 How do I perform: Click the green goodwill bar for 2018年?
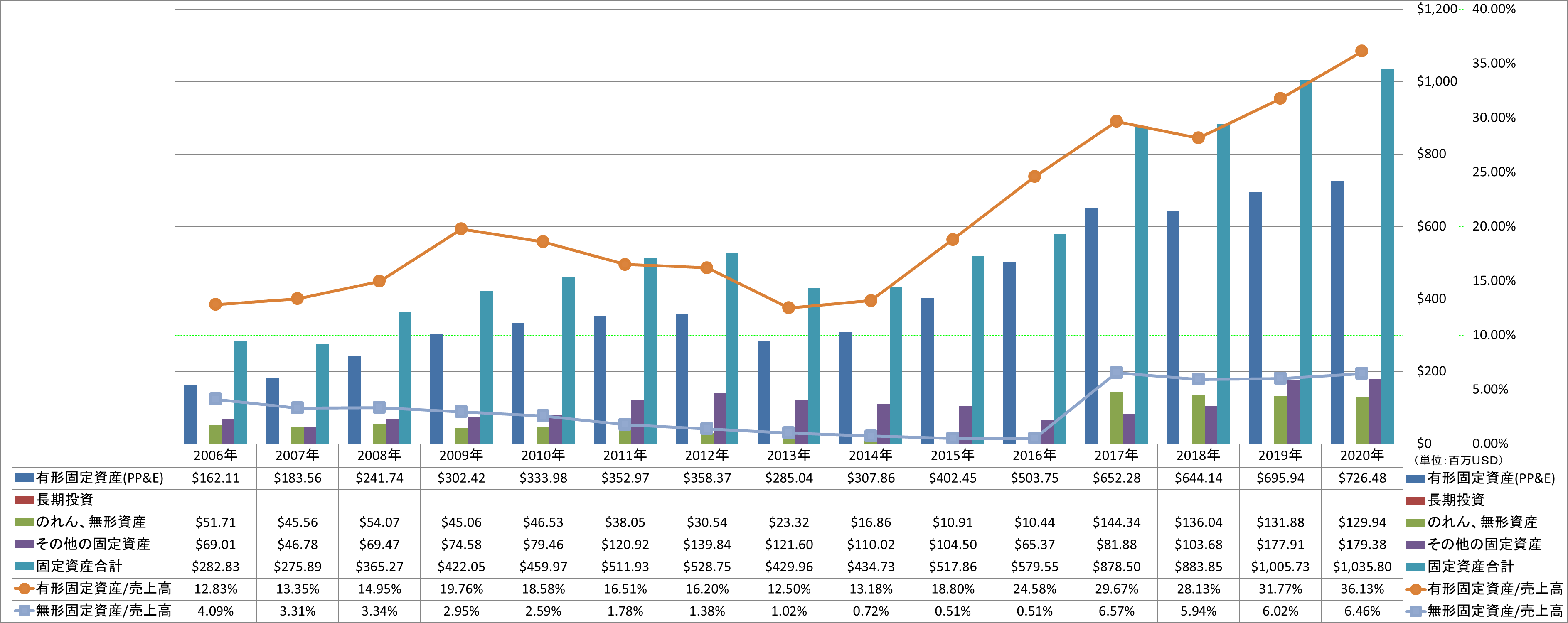pyautogui.click(x=1198, y=419)
